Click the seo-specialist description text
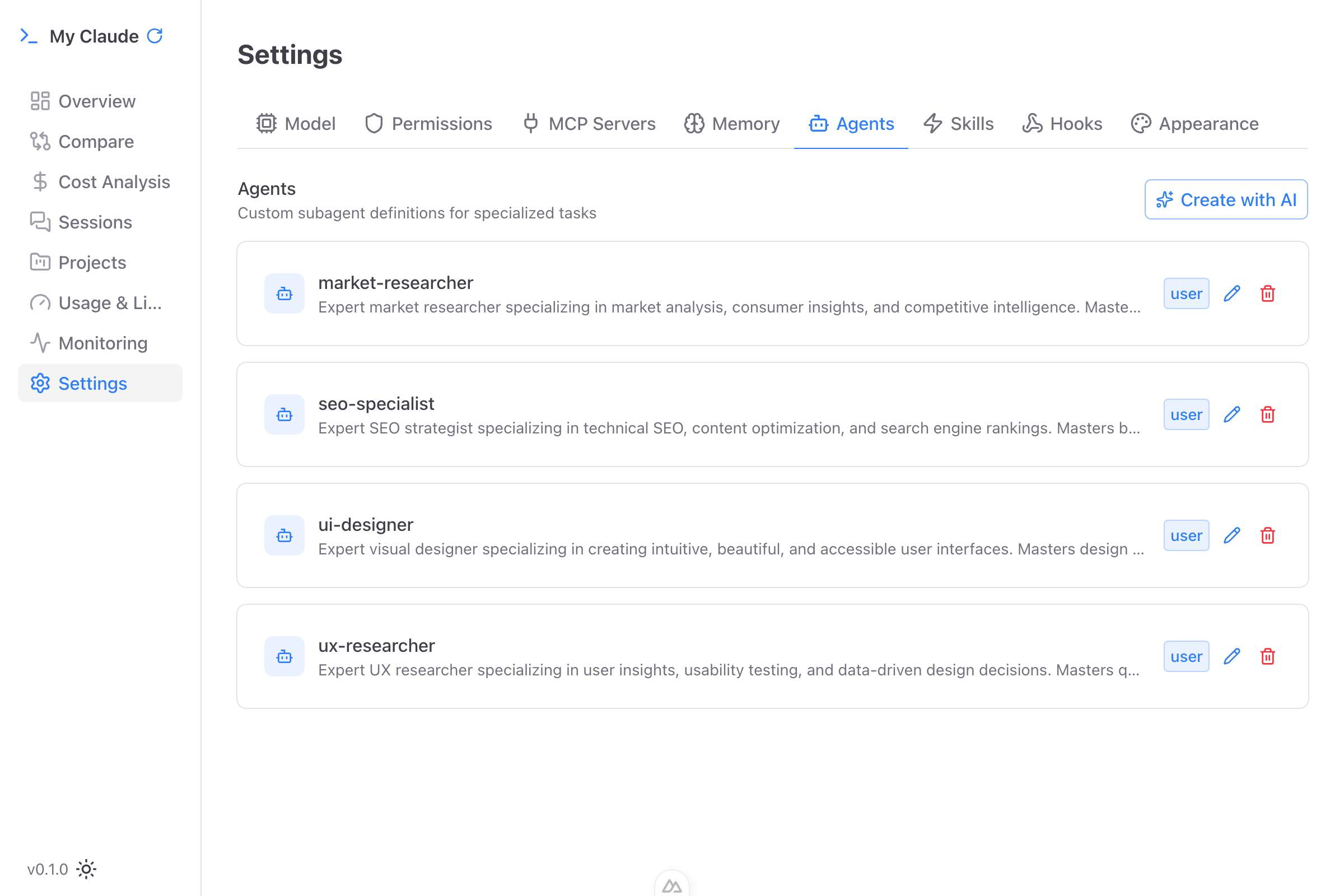This screenshot has width=1344, height=896. [x=729, y=428]
